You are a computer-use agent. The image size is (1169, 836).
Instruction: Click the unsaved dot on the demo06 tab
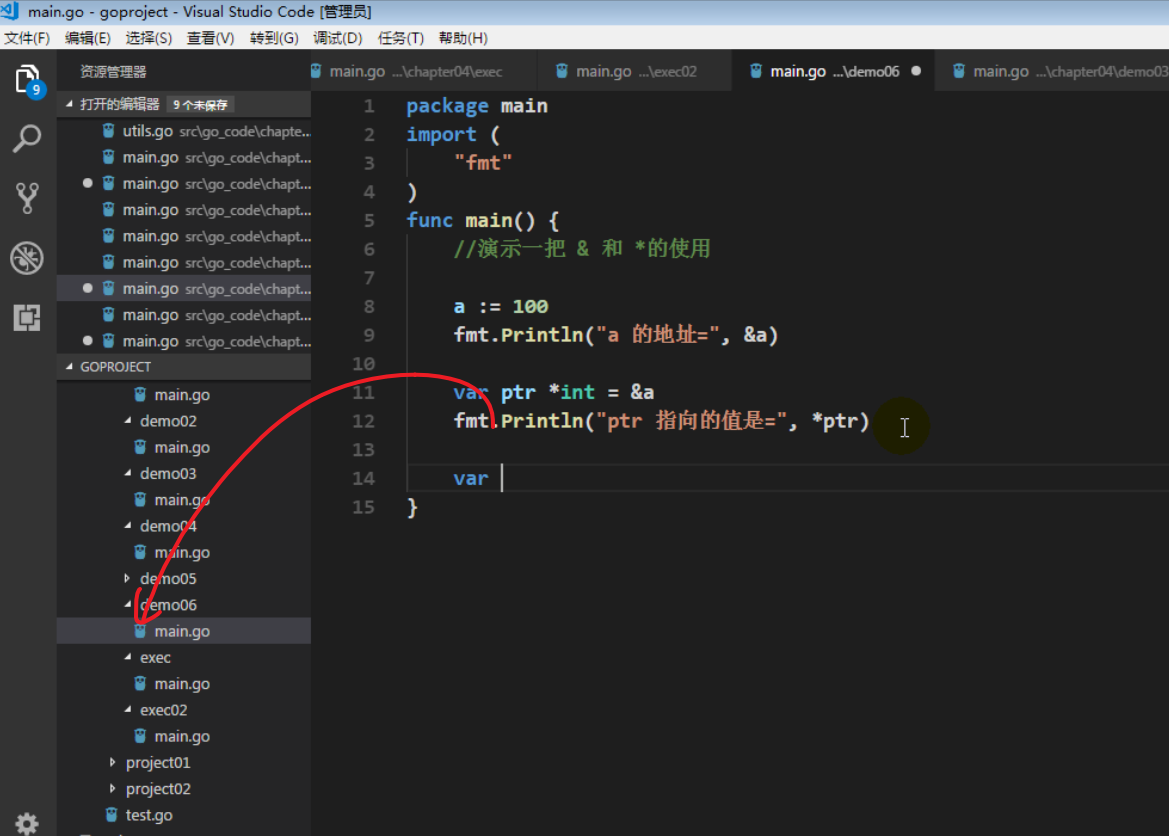tap(916, 71)
